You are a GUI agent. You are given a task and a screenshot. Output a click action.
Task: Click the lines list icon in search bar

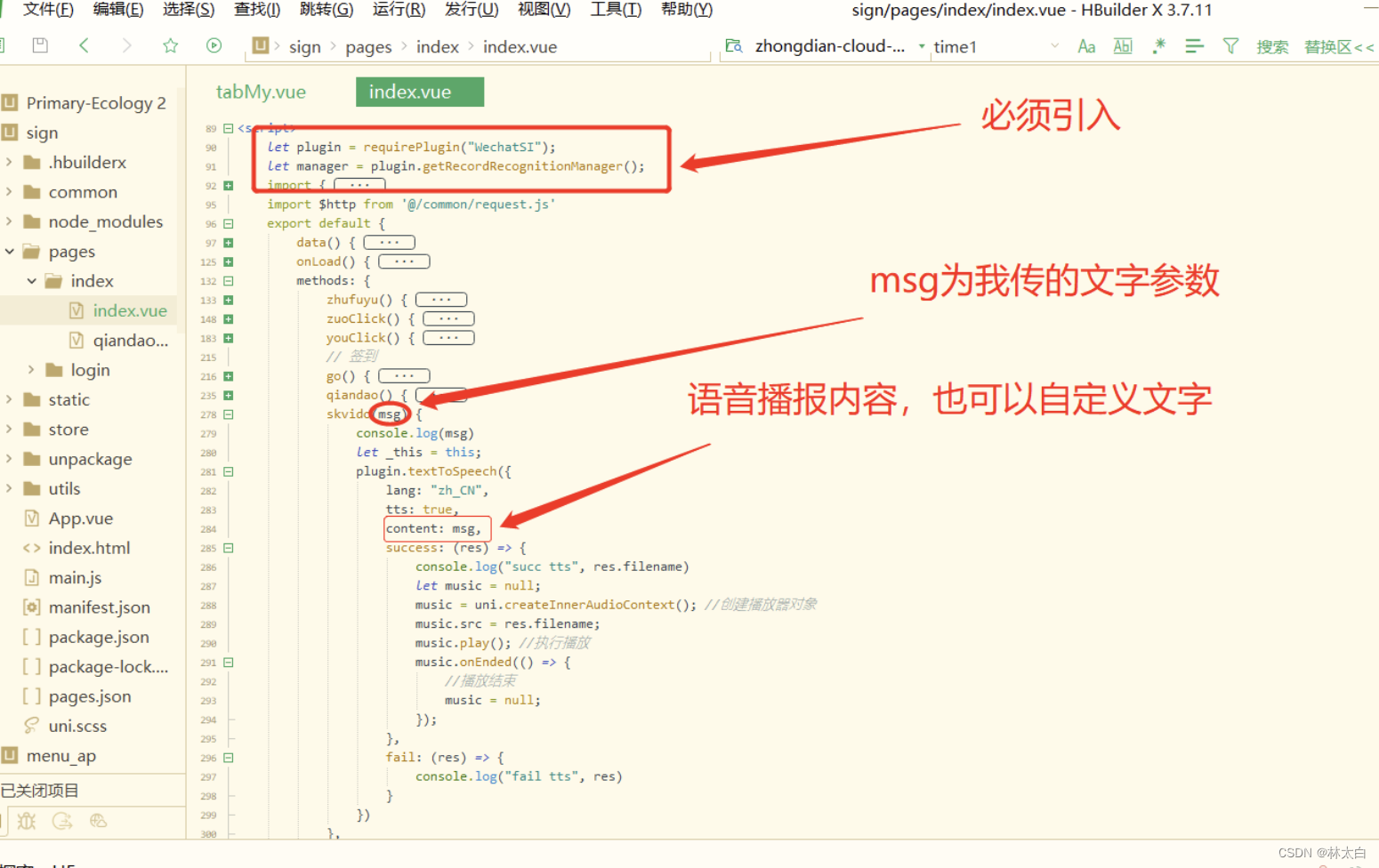(x=1194, y=46)
